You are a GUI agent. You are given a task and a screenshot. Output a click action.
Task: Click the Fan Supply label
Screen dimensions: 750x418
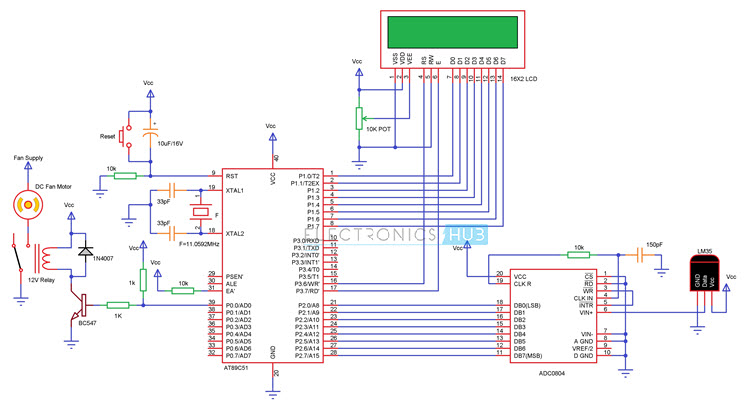[26, 157]
